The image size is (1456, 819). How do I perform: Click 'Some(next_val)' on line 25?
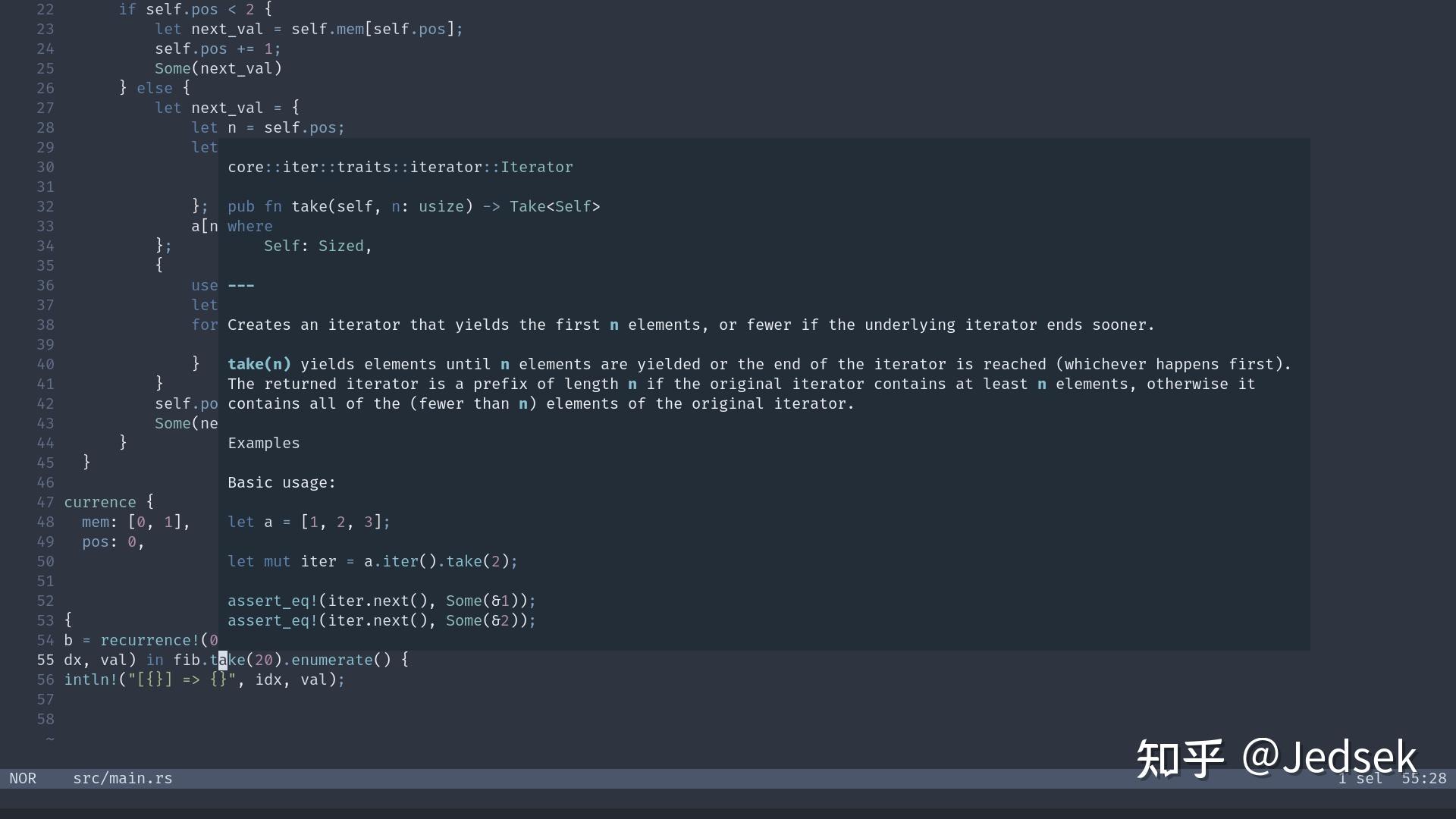(218, 68)
